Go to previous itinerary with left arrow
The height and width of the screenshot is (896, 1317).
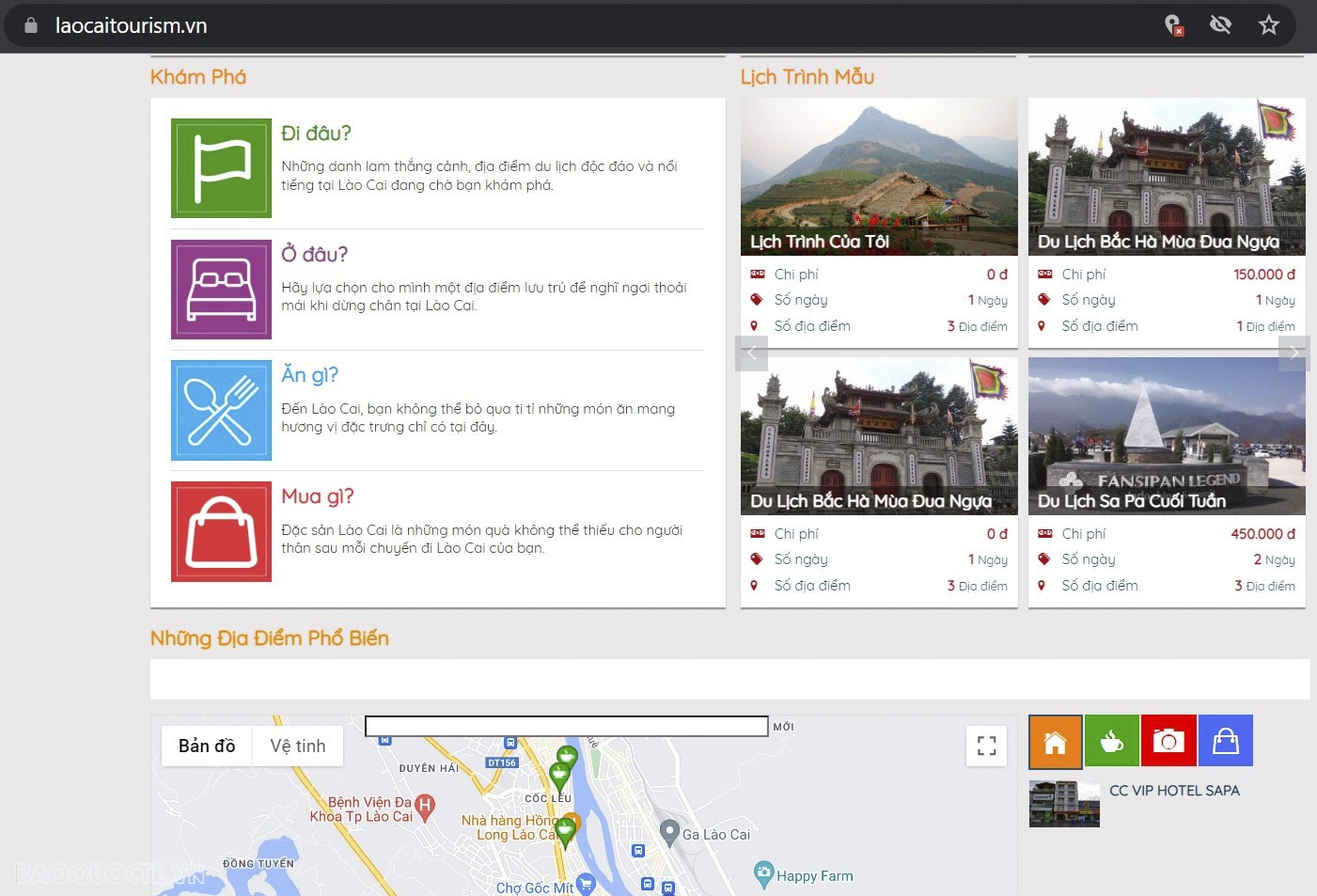pyautogui.click(x=751, y=354)
